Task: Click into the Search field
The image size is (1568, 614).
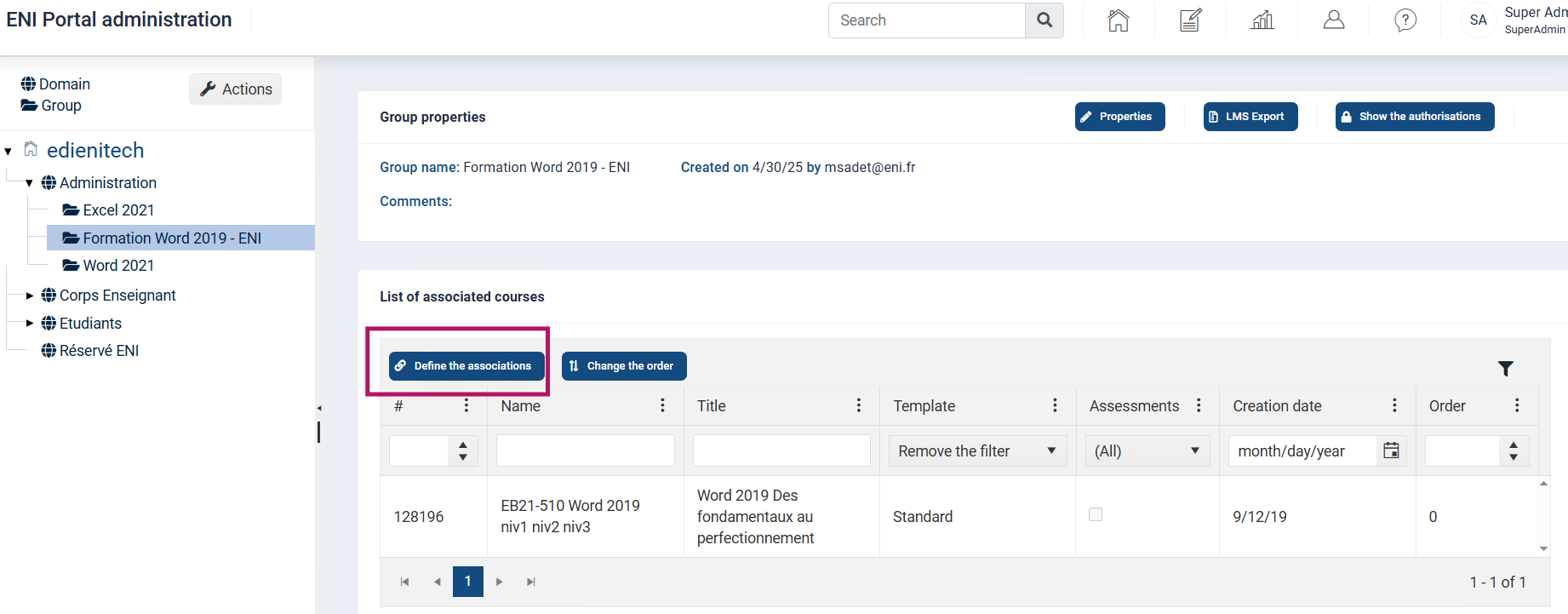Action: tap(927, 20)
